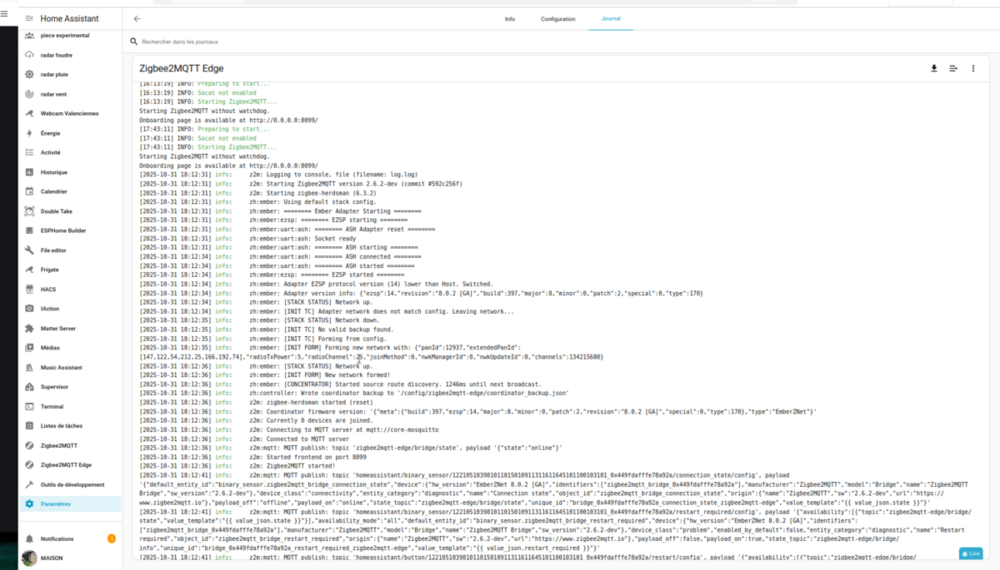Open the Activité list icon
The width and height of the screenshot is (1000, 570).
[x=29, y=152]
